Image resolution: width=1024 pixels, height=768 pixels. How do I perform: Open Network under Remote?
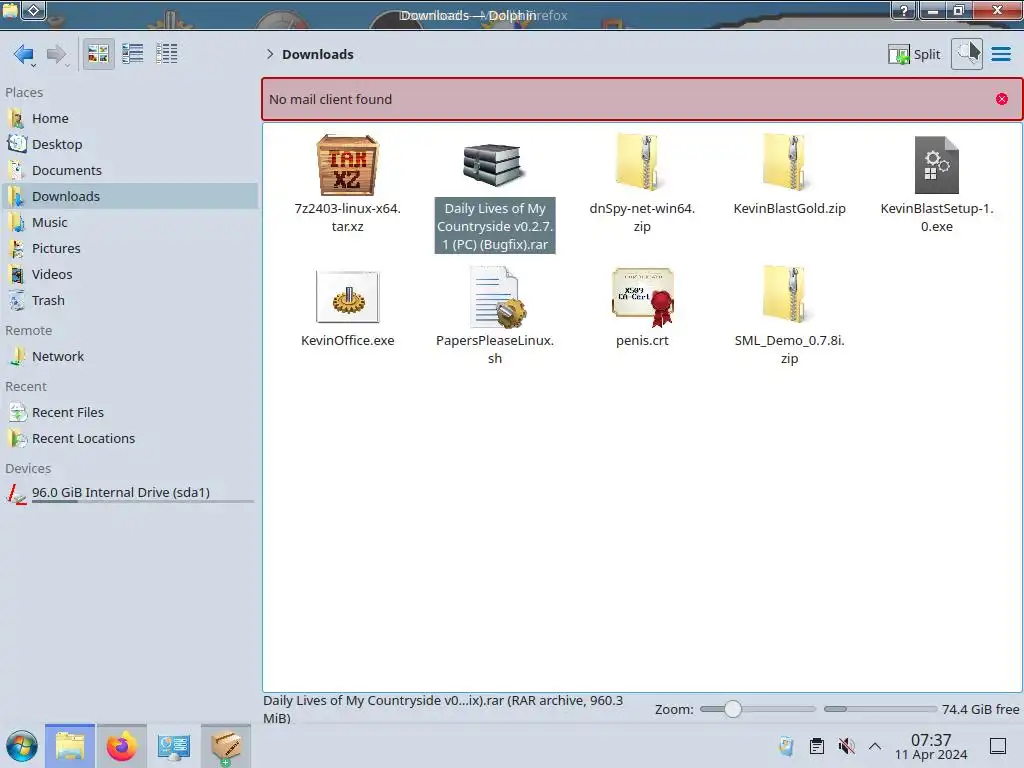pos(129,357)
